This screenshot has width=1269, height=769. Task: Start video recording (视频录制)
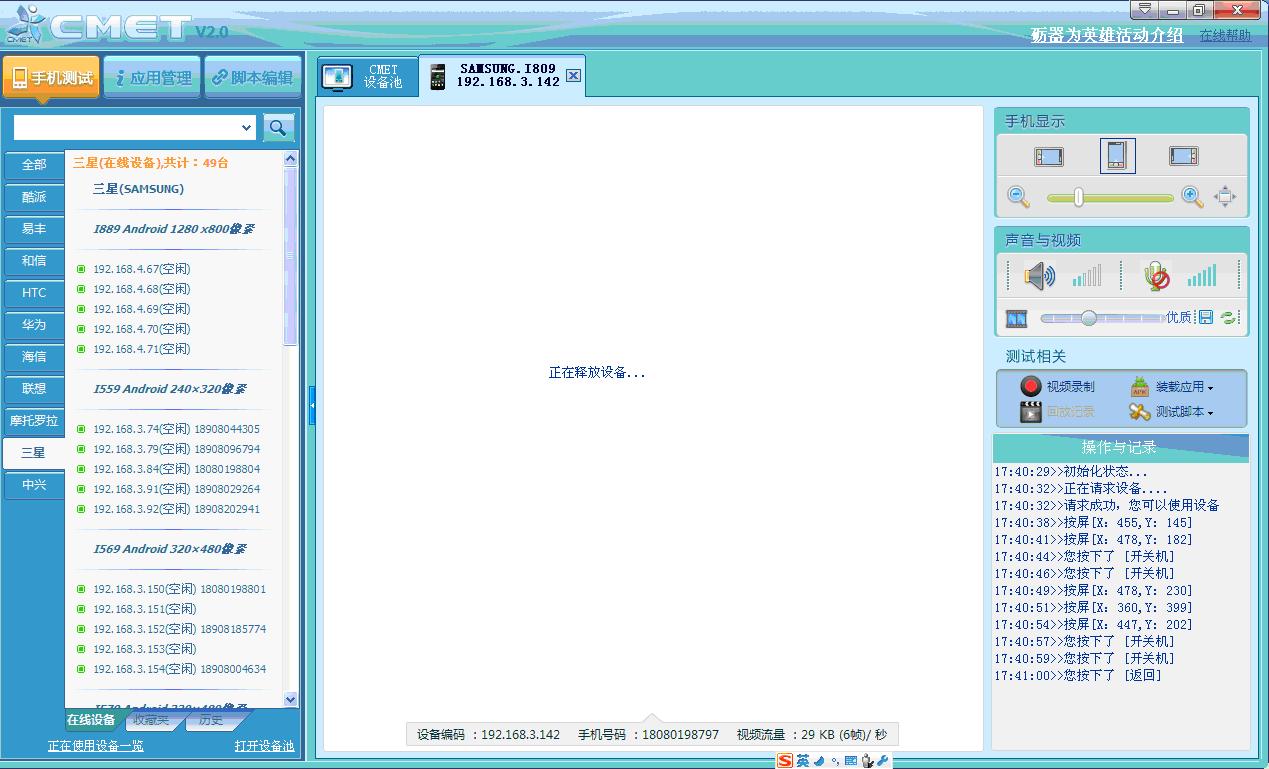[x=1057, y=386]
